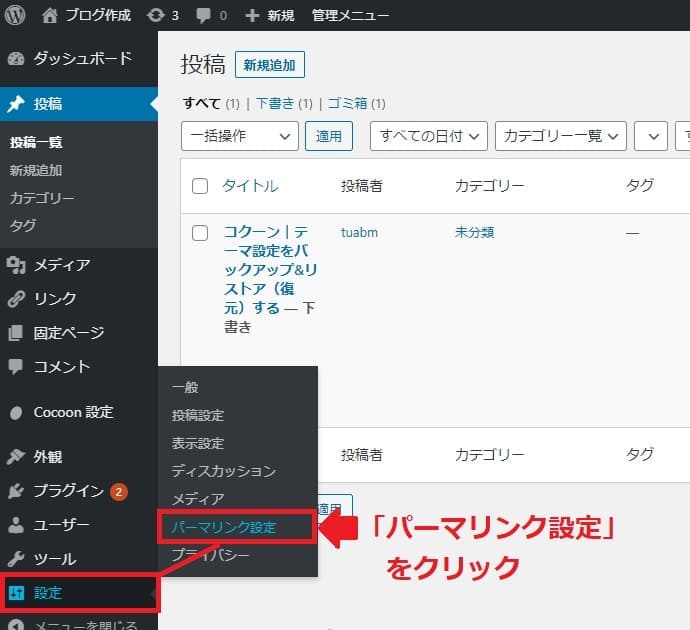Choose 投稿設定 in the settings flyout

pos(198,415)
